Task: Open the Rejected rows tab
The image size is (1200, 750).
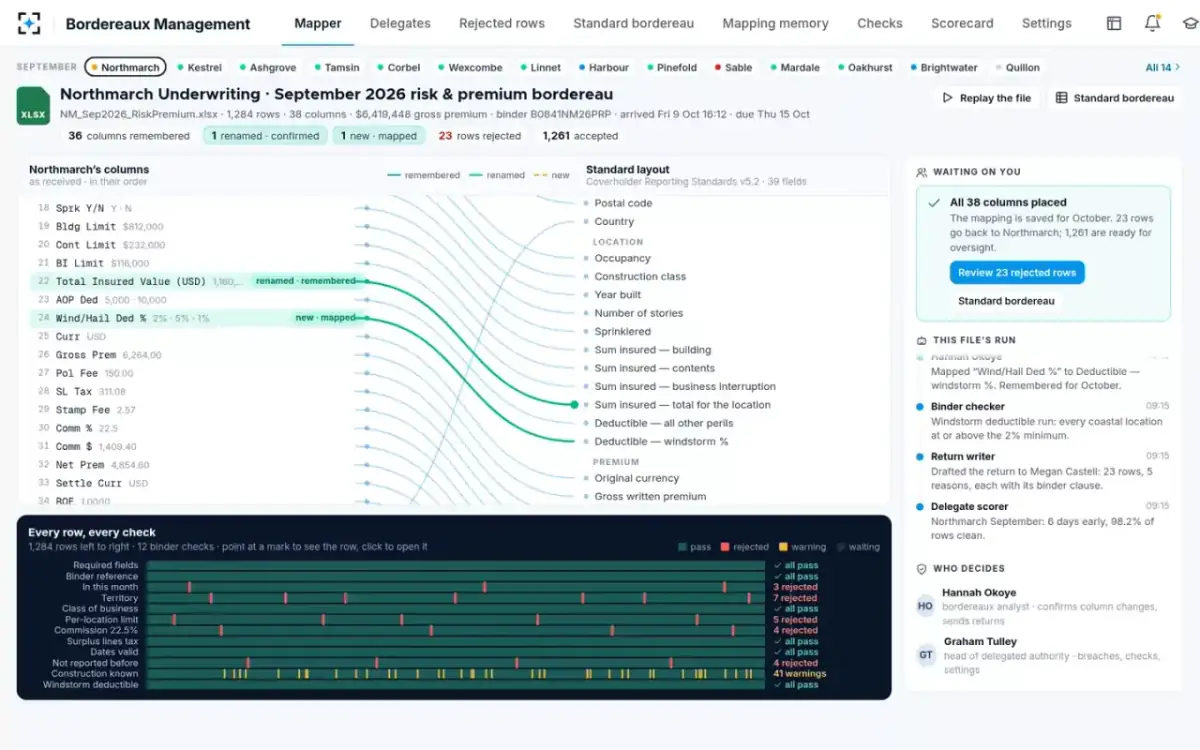Action: (x=502, y=23)
